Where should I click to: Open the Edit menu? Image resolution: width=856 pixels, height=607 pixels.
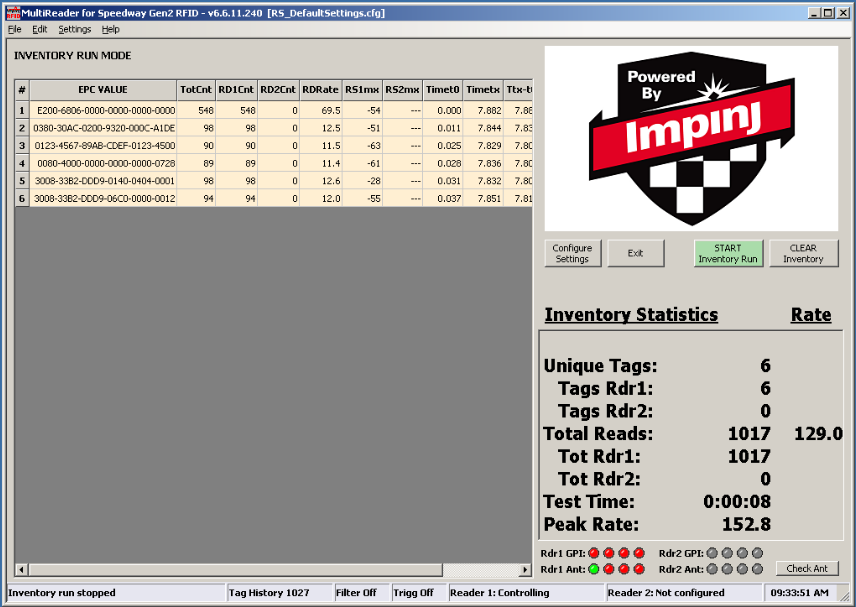tap(39, 29)
